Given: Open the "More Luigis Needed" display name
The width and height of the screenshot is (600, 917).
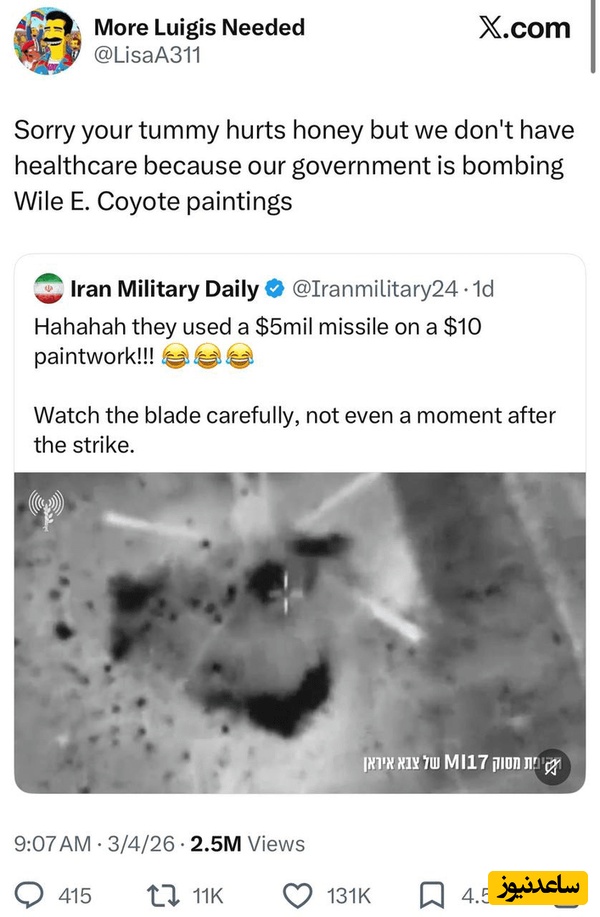Looking at the screenshot, I should coord(199,27).
